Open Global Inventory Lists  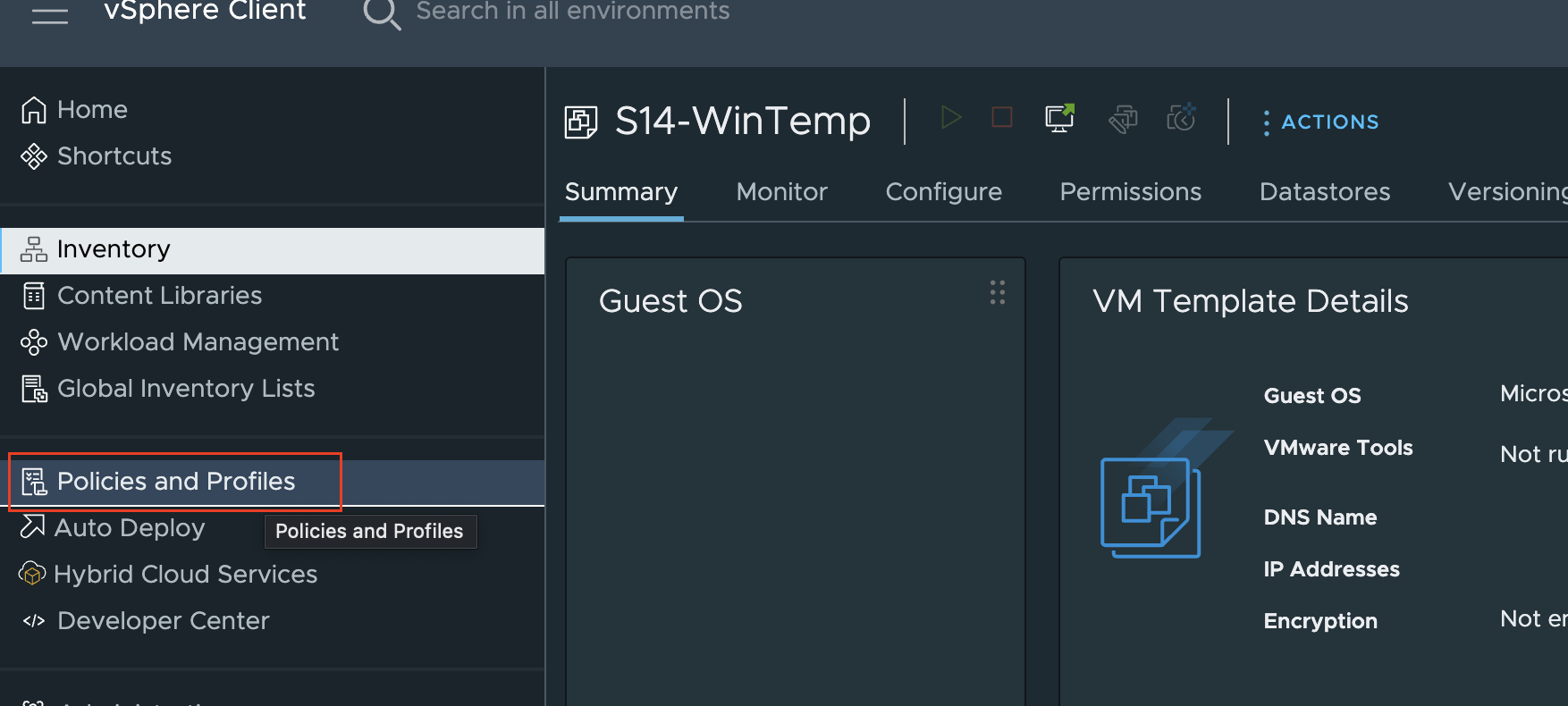coord(186,389)
